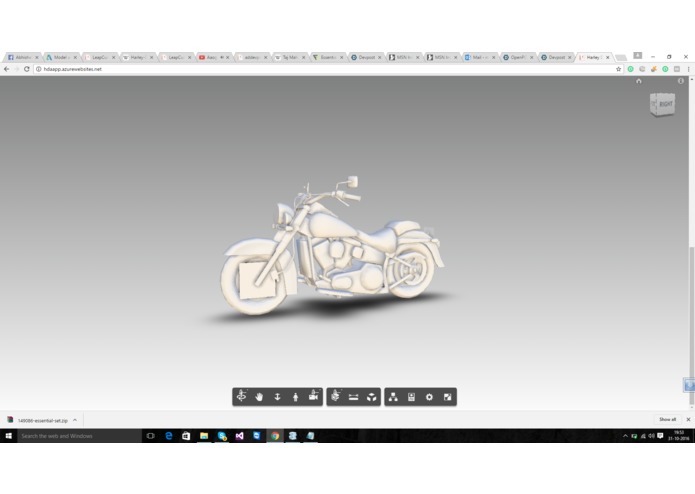
Task: Expand download item options chevron
Action: point(75,420)
